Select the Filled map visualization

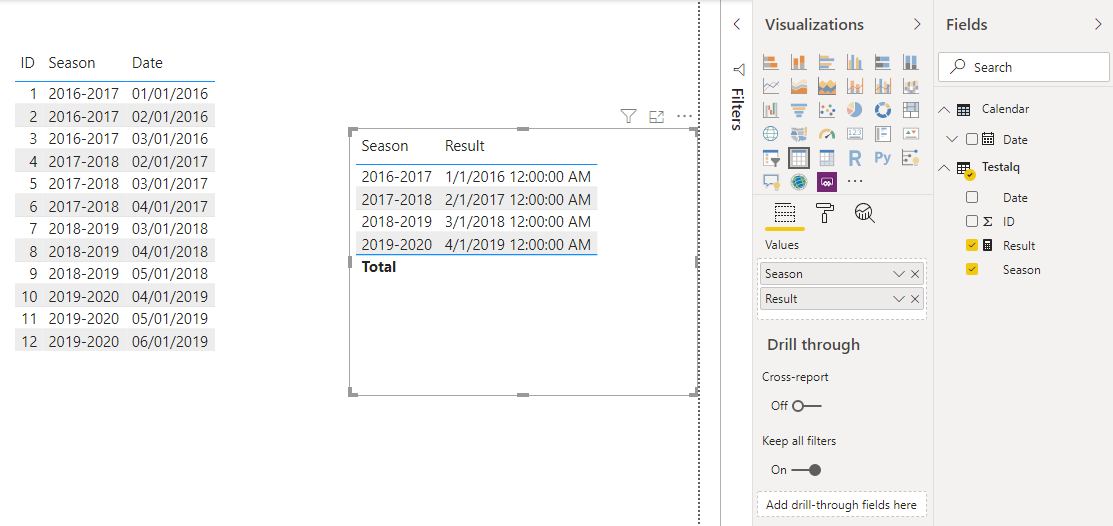click(x=799, y=133)
